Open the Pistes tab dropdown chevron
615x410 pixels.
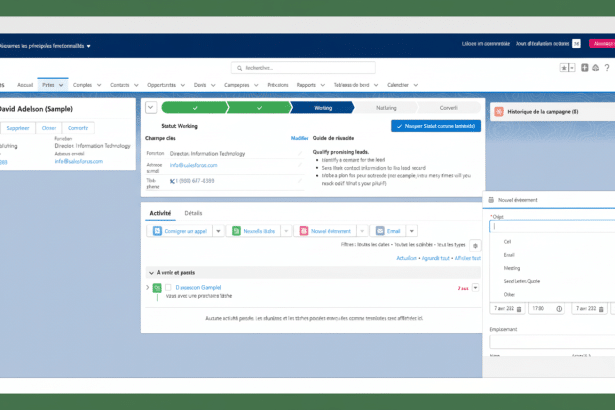(61, 85)
